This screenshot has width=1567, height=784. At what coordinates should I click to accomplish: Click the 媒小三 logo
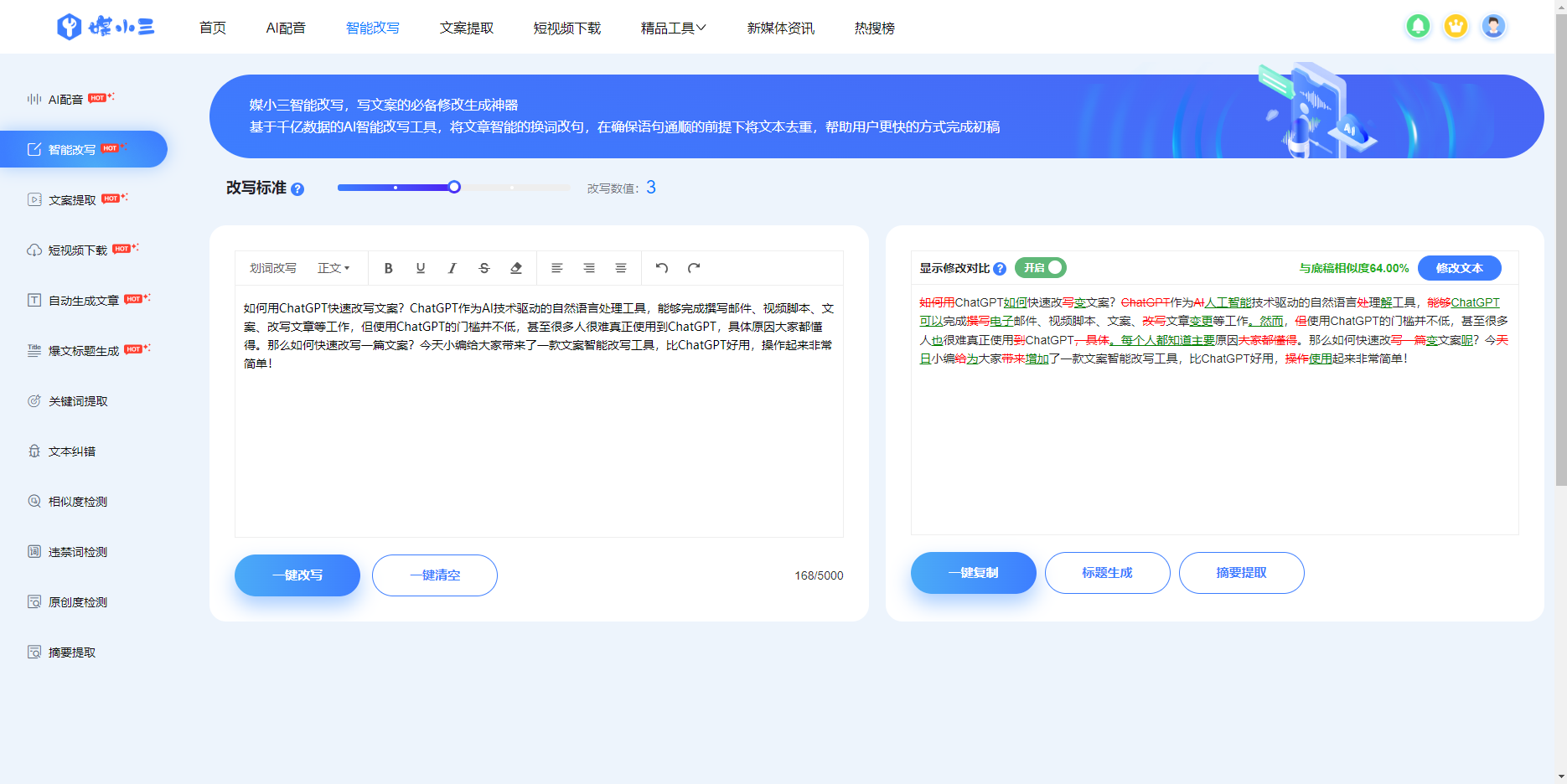(106, 27)
